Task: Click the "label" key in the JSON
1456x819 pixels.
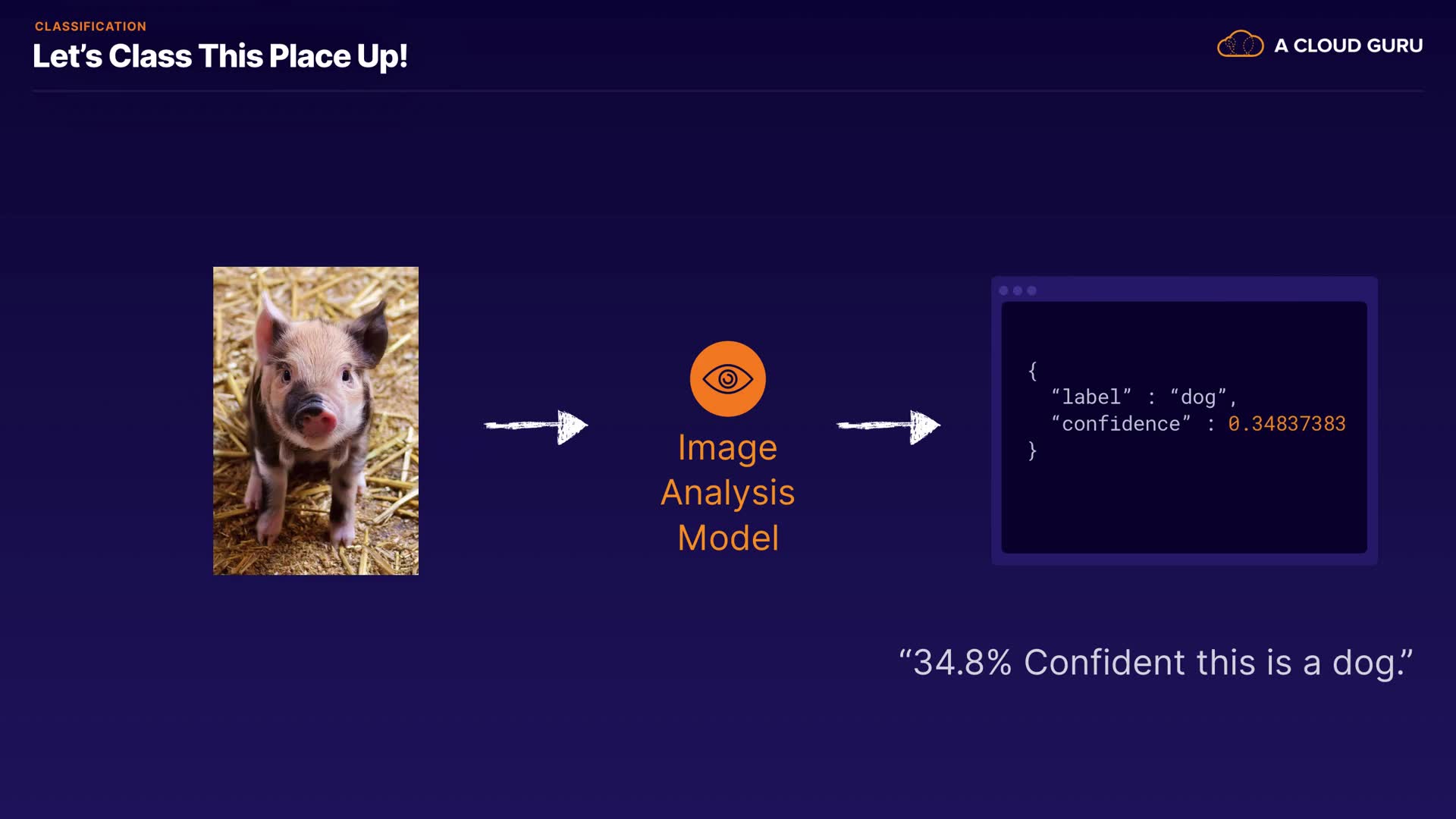Action: pyautogui.click(x=1090, y=397)
